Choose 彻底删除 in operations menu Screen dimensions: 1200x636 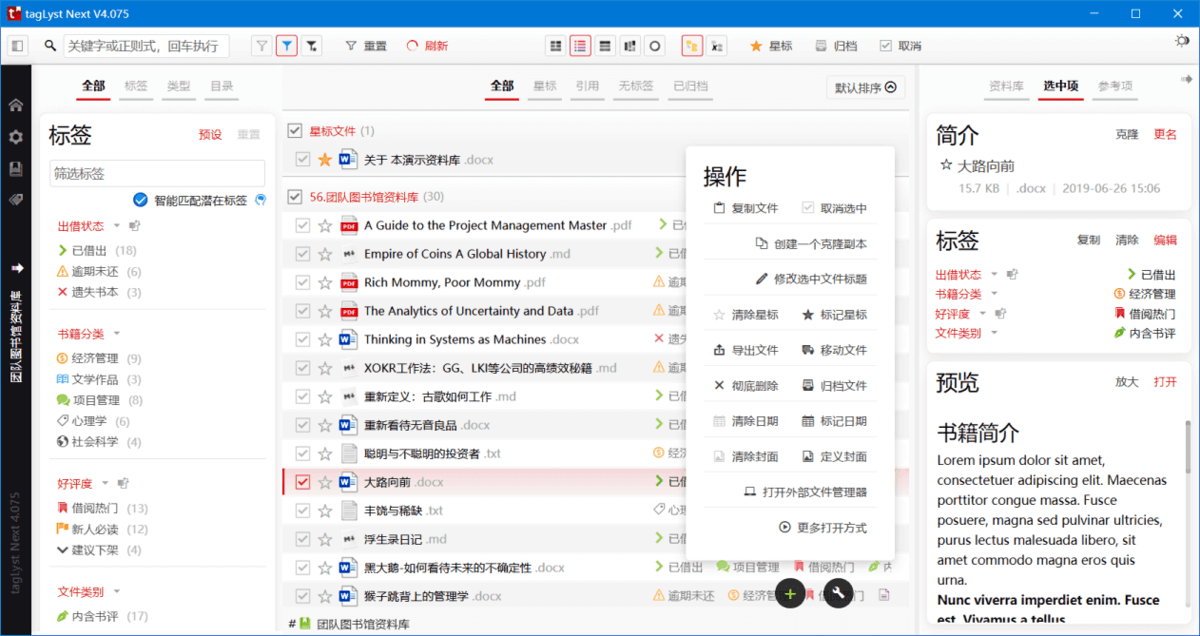click(746, 386)
